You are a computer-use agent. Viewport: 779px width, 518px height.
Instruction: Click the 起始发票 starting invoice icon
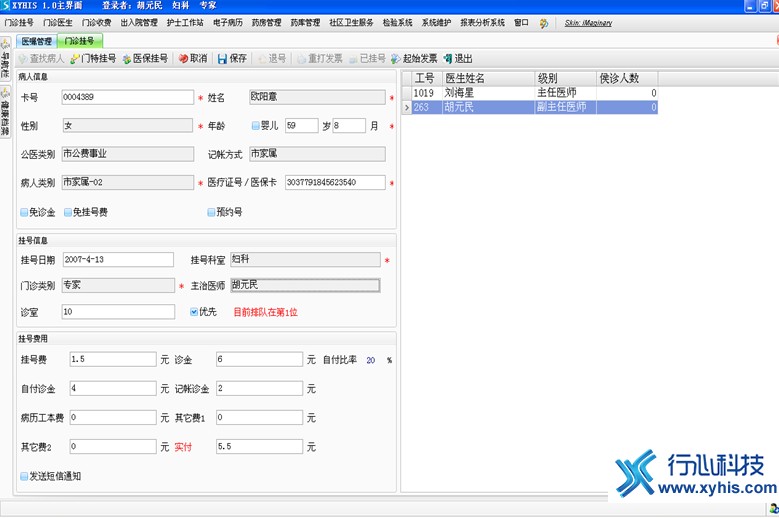[x=395, y=59]
